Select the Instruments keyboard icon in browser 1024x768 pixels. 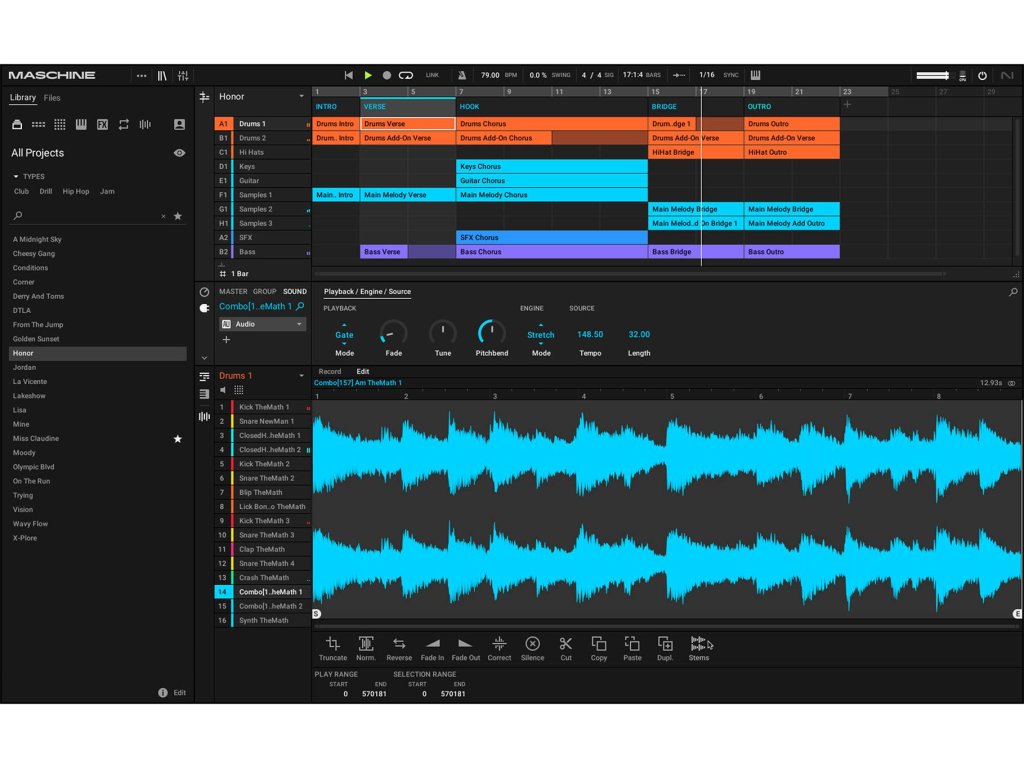(81, 124)
